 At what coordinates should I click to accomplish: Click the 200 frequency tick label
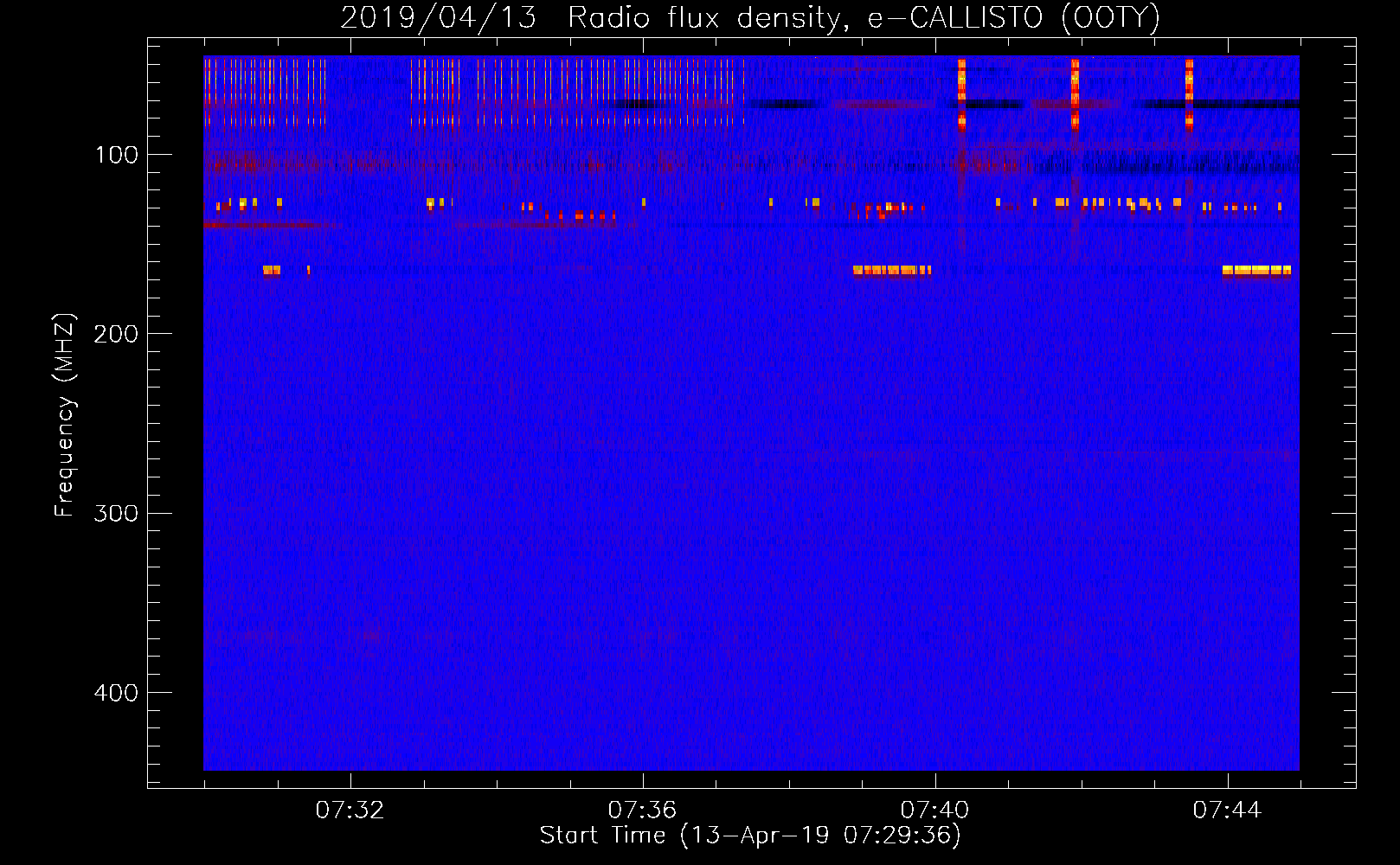coord(116,334)
